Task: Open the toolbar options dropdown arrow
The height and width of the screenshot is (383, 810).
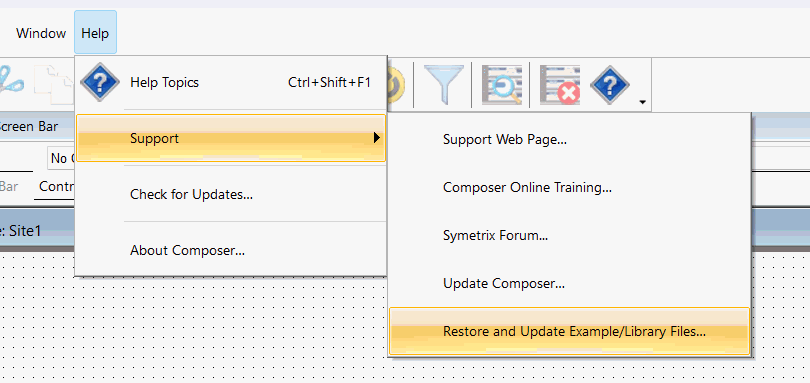Action: pos(642,102)
